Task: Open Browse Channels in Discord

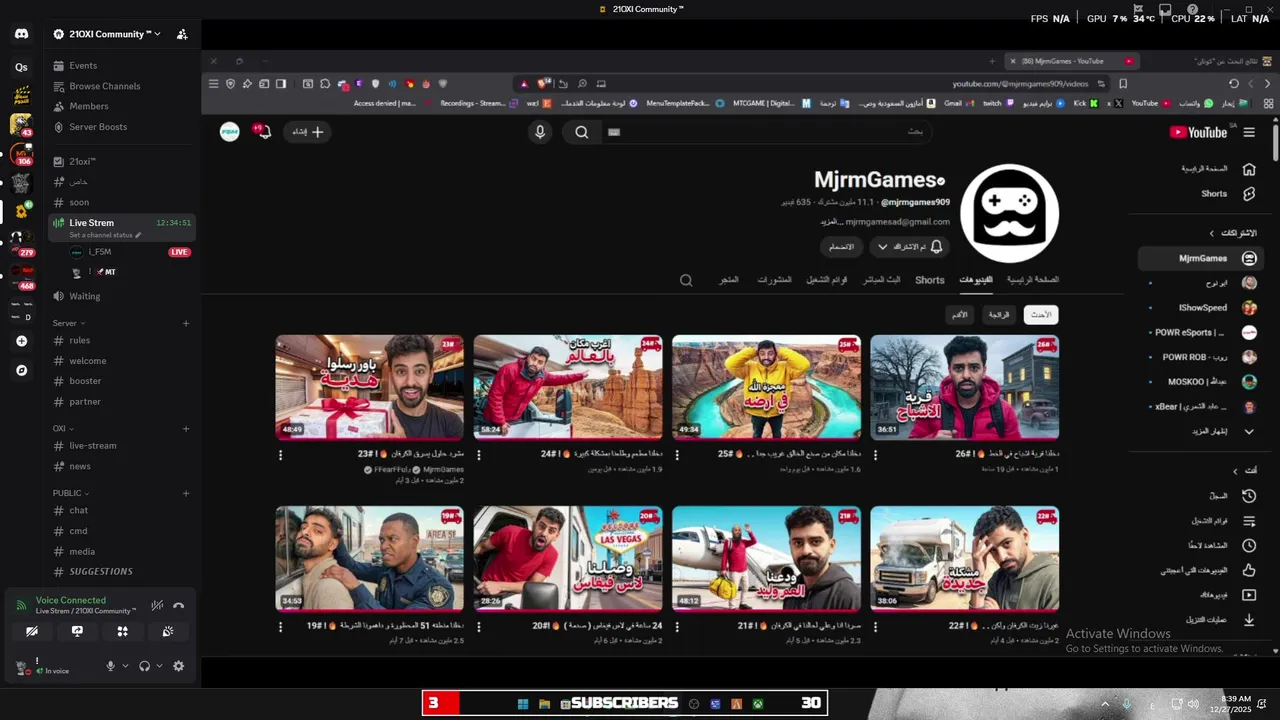Action: point(122,86)
